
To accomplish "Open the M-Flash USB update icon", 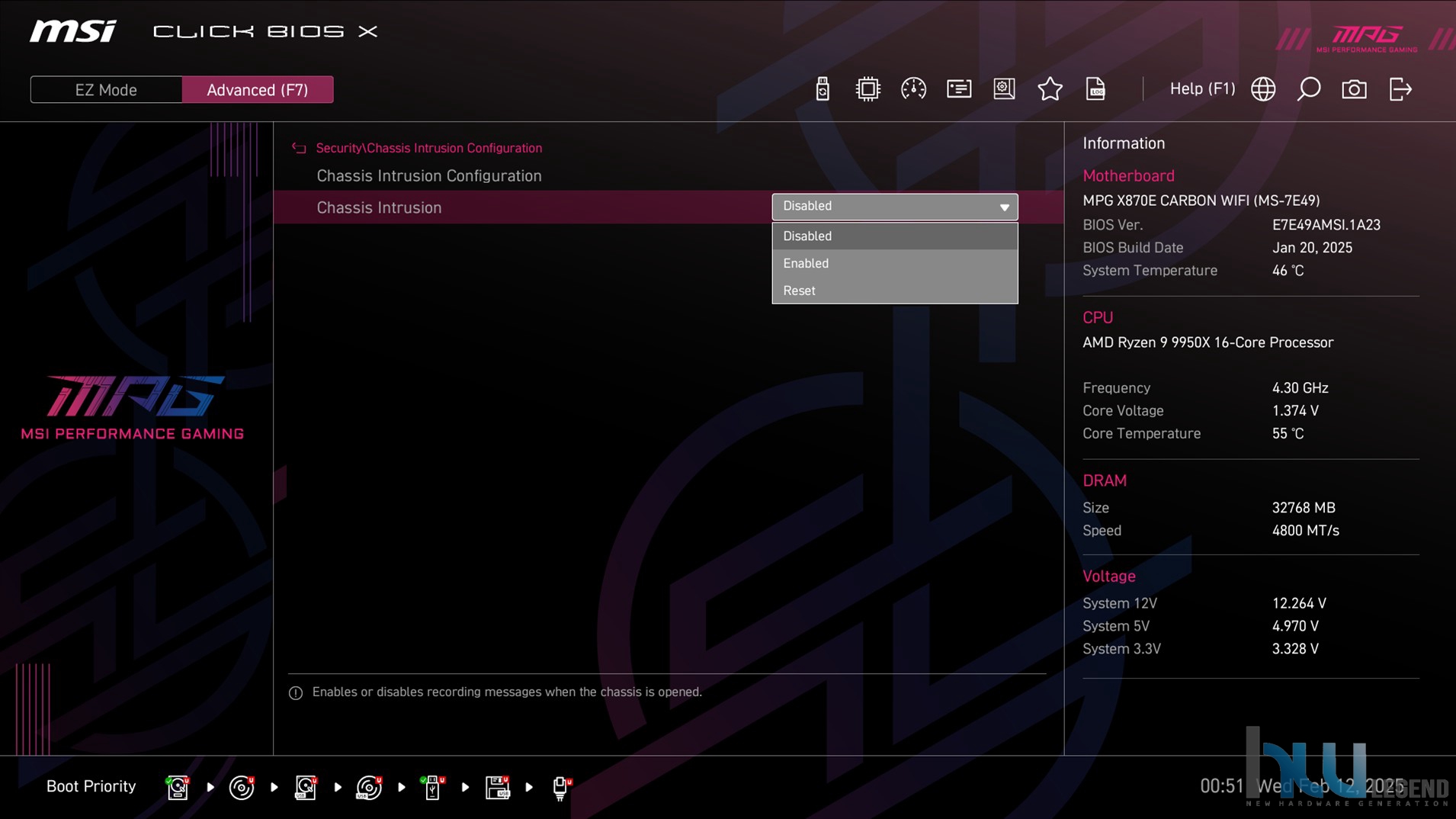I will pos(822,89).
